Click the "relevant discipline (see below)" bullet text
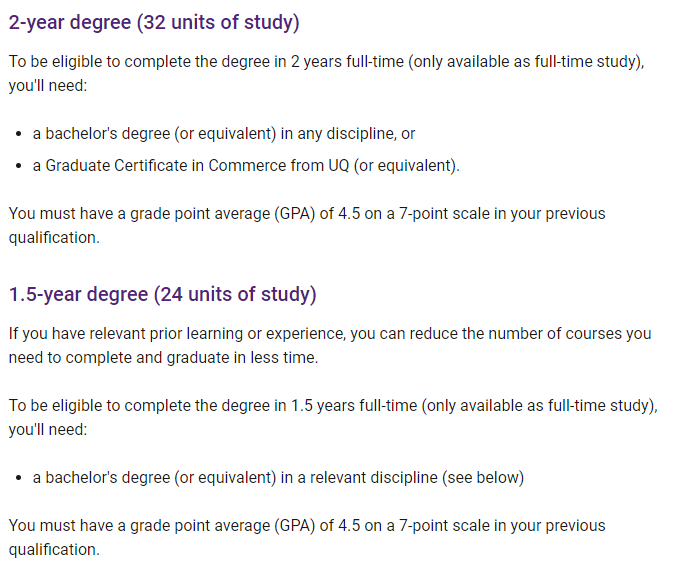Image resolution: width=692 pixels, height=563 pixels. 278,478
